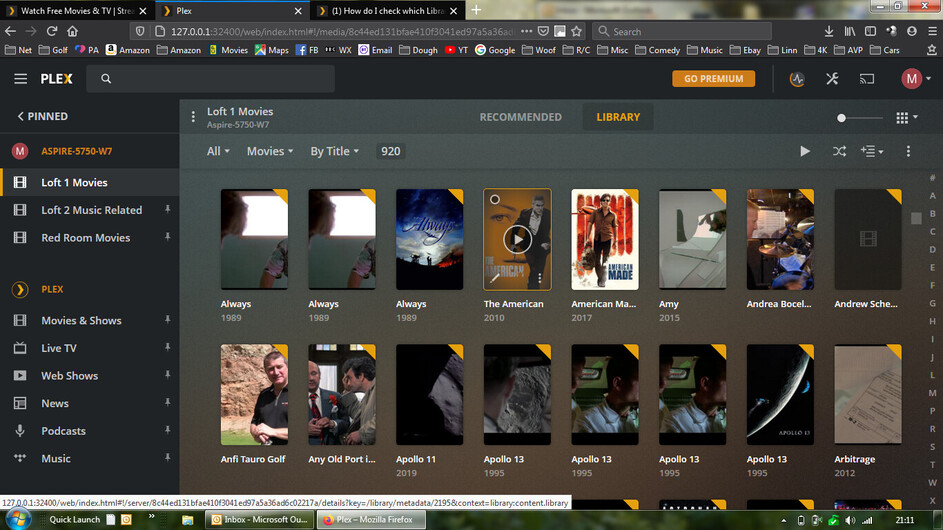Screen dimensions: 943x530
Task: Jump to letter M in index
Action: 932,393
